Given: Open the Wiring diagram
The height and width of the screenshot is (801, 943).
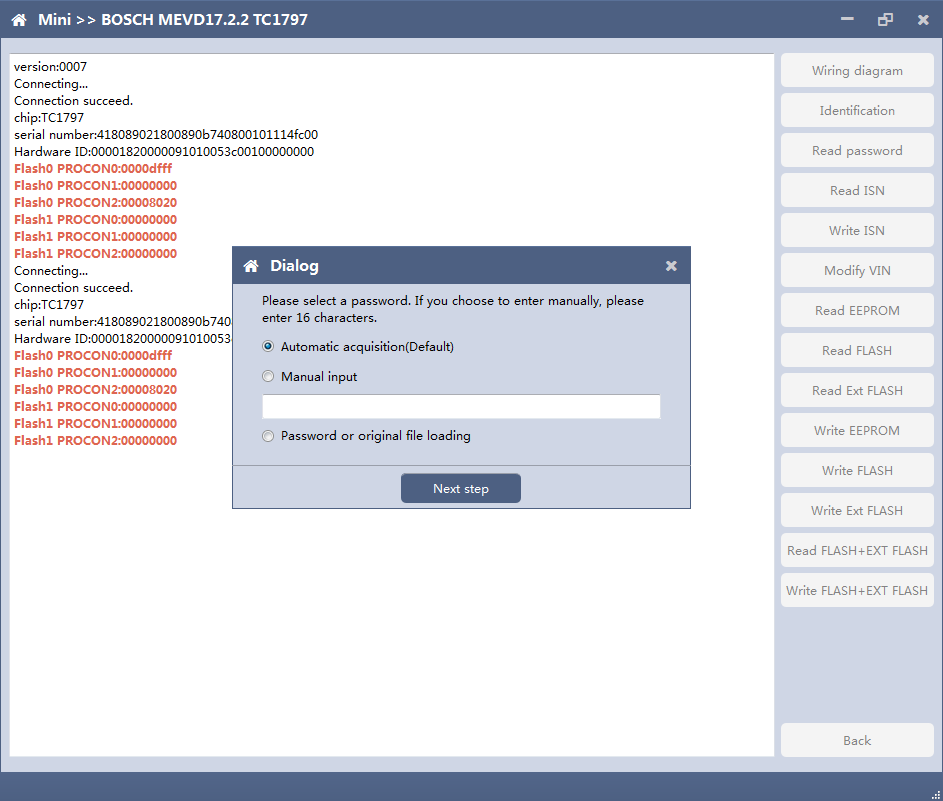Looking at the screenshot, I should (857, 70).
